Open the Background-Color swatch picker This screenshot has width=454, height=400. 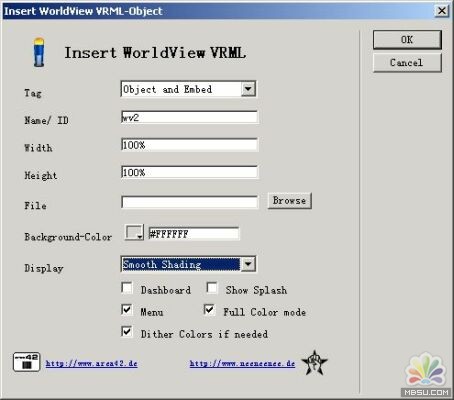(134, 232)
